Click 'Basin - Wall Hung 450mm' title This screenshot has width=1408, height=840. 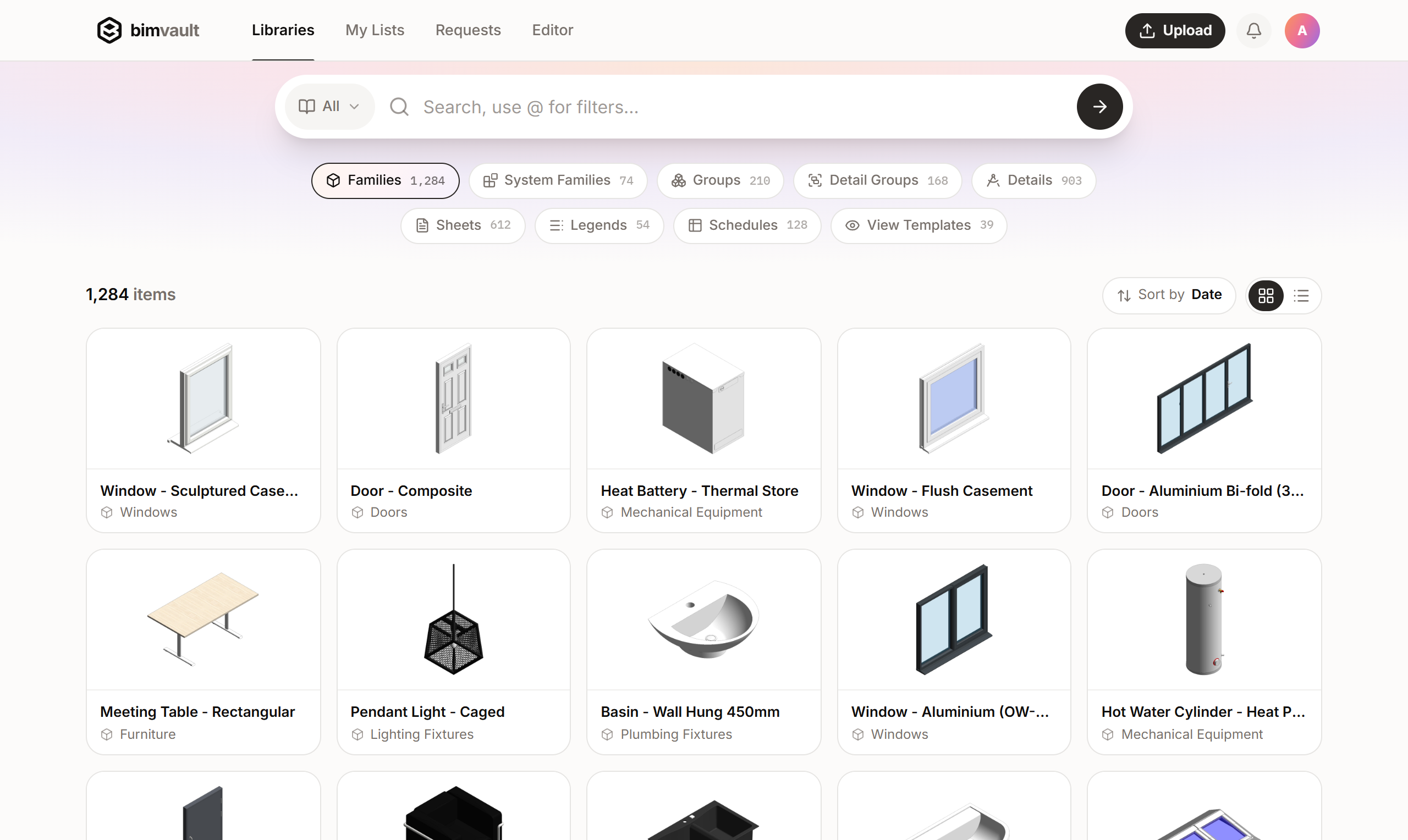click(x=690, y=712)
